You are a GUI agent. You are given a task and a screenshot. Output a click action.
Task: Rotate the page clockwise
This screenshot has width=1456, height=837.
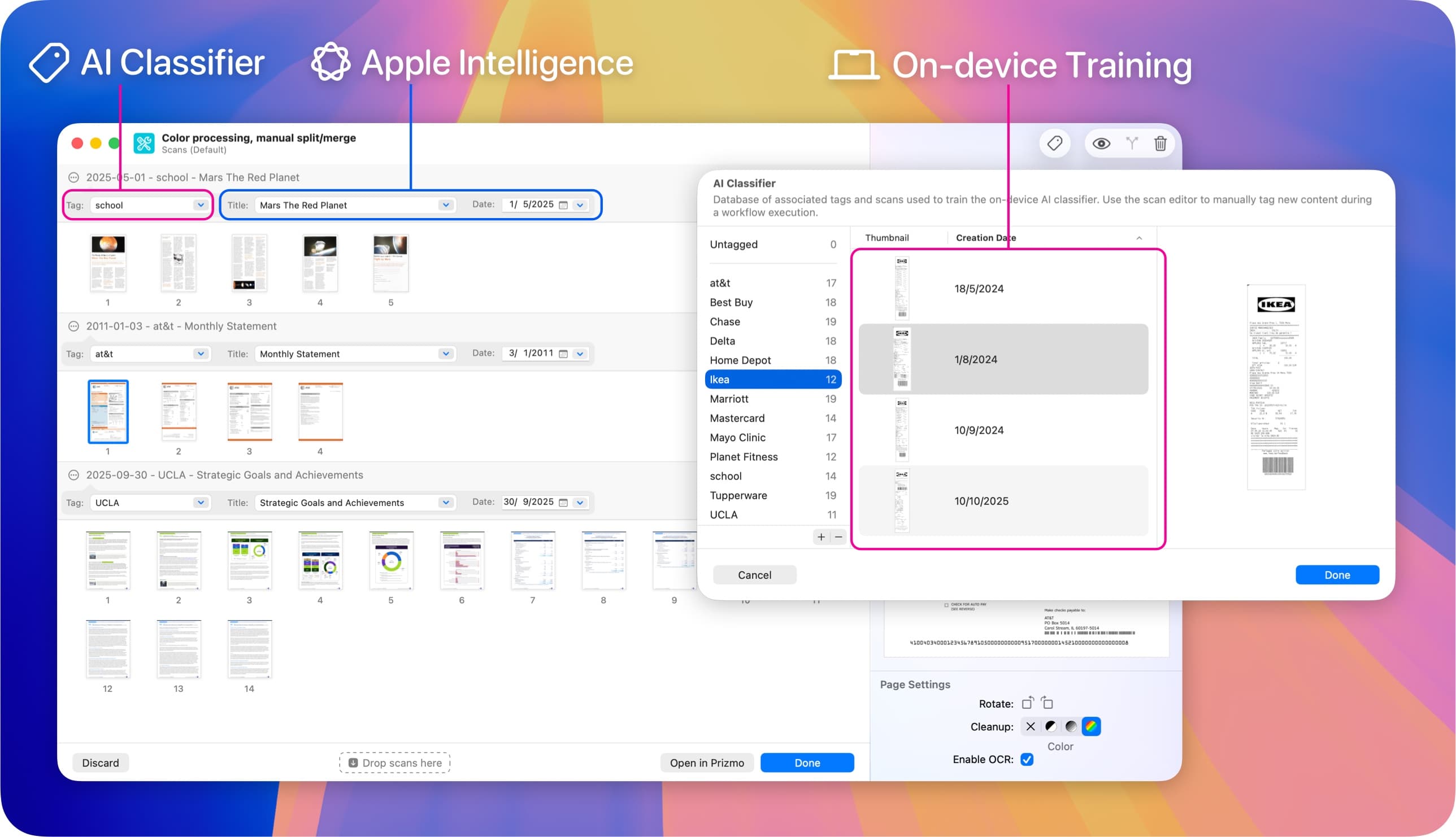click(1048, 703)
